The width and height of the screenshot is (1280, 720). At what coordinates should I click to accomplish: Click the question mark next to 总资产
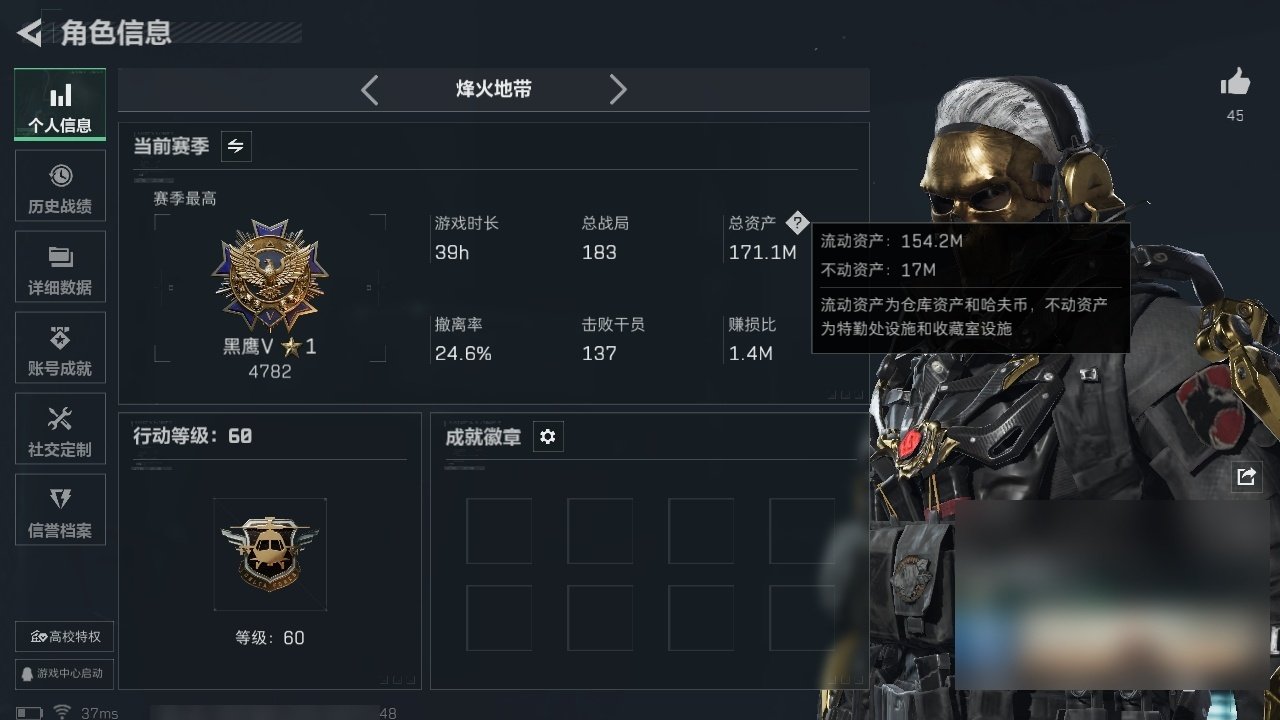tap(796, 222)
